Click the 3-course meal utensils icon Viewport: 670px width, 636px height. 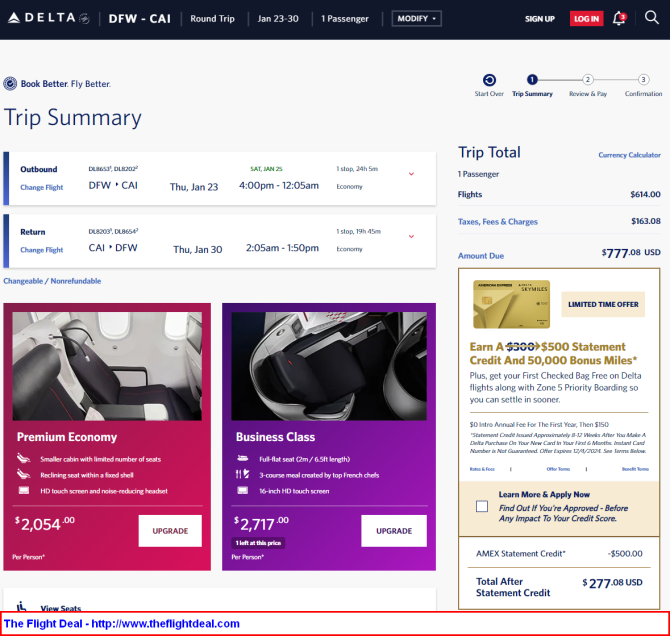242,474
